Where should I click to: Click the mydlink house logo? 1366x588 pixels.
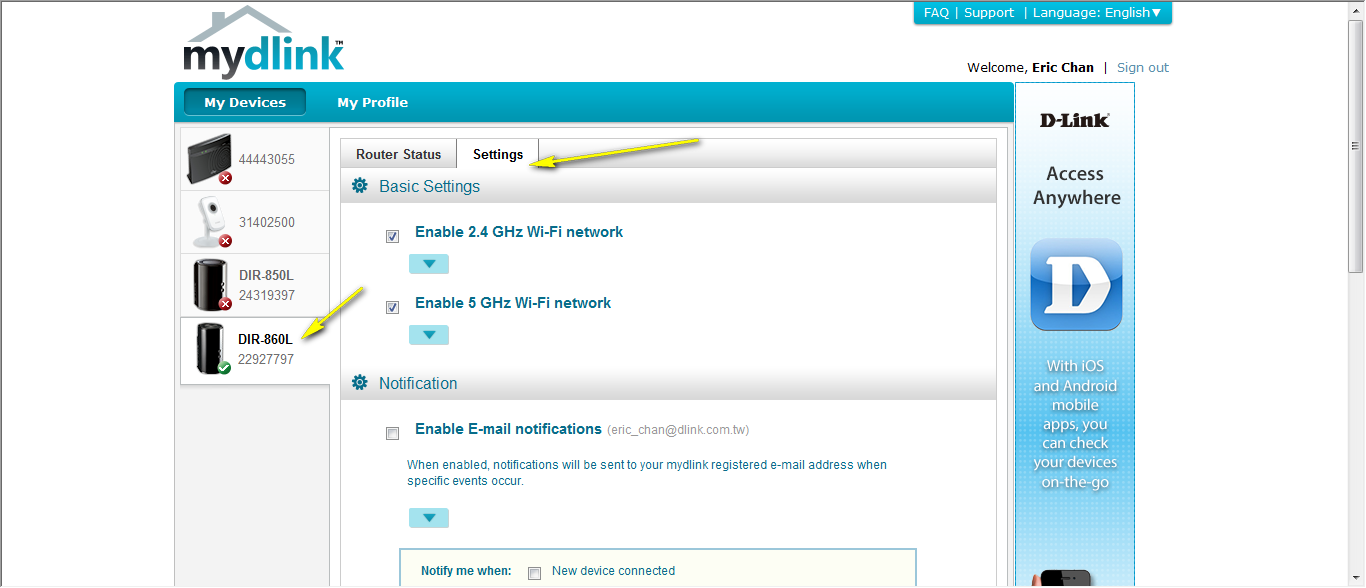coord(263,44)
